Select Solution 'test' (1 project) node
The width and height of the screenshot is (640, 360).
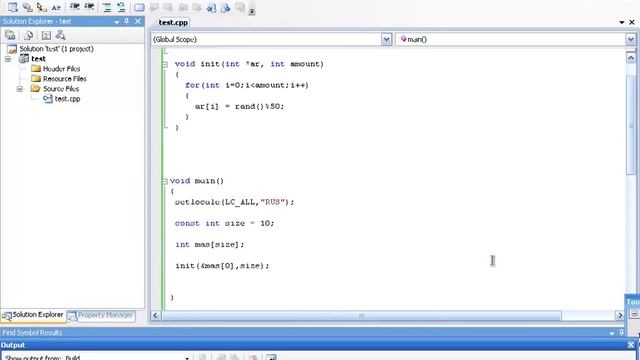click(x=56, y=49)
